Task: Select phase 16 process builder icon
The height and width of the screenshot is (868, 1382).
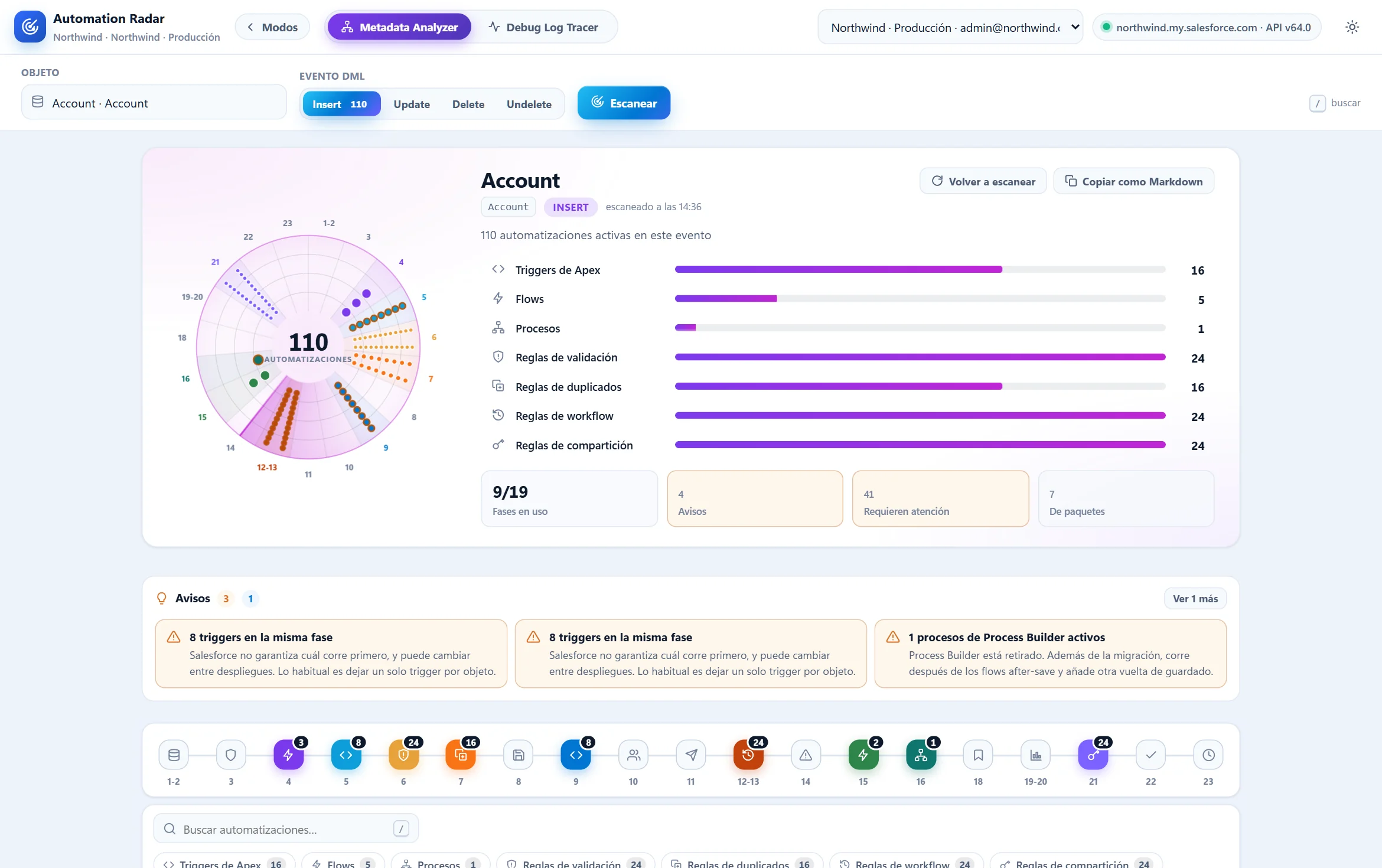Action: pos(921,755)
